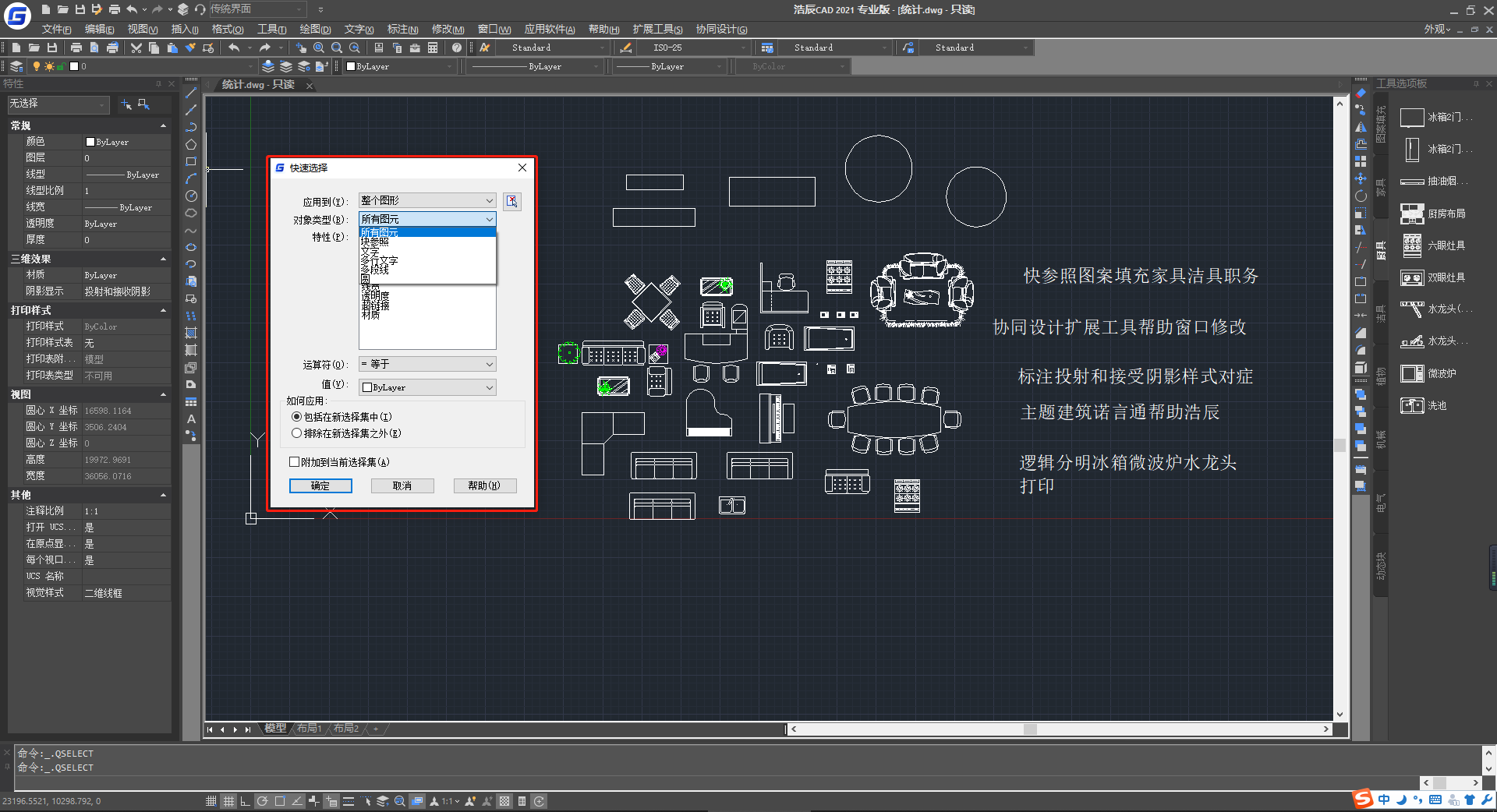Click the 取消 button
Viewport: 1497px width, 812px height.
[x=402, y=485]
